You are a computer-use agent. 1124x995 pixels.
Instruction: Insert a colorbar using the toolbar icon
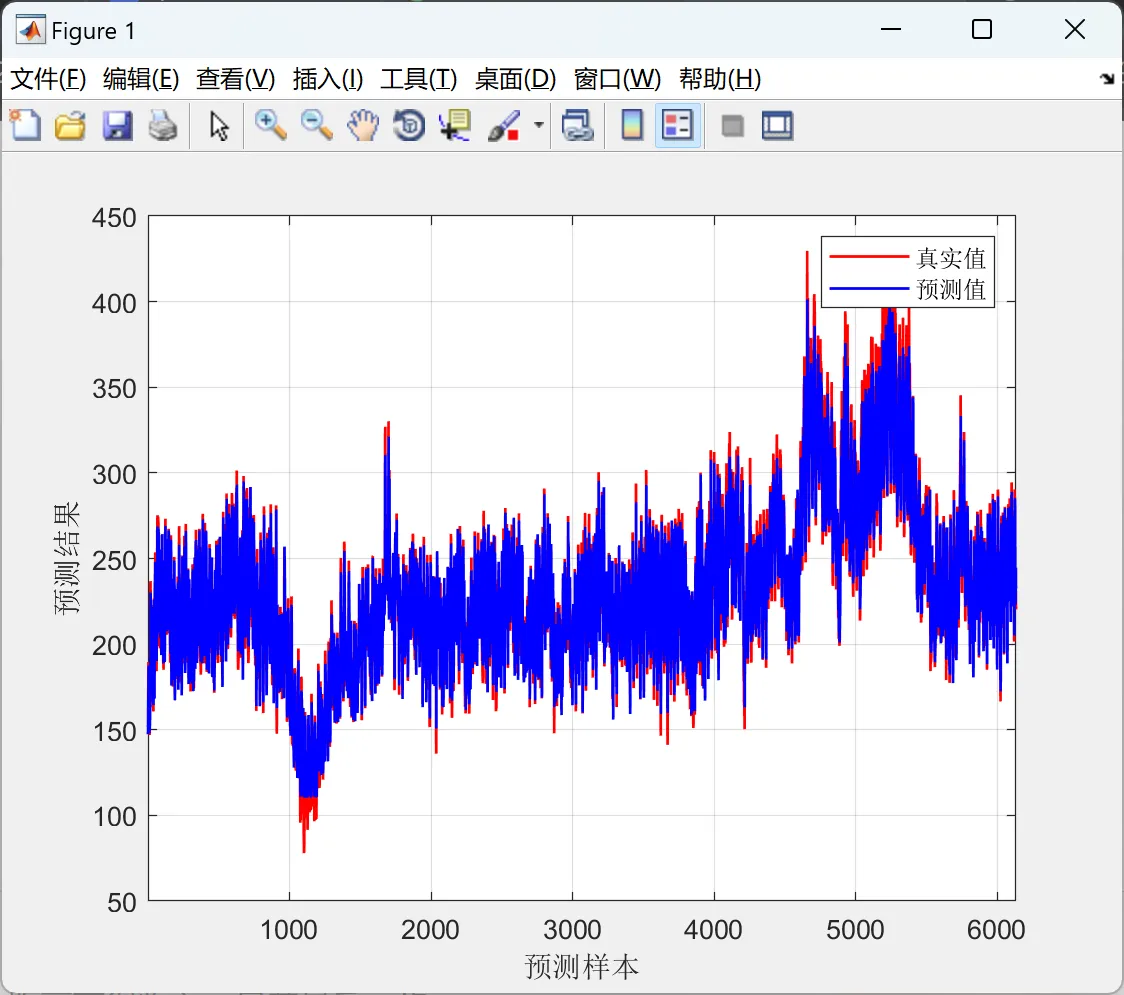(x=632, y=125)
